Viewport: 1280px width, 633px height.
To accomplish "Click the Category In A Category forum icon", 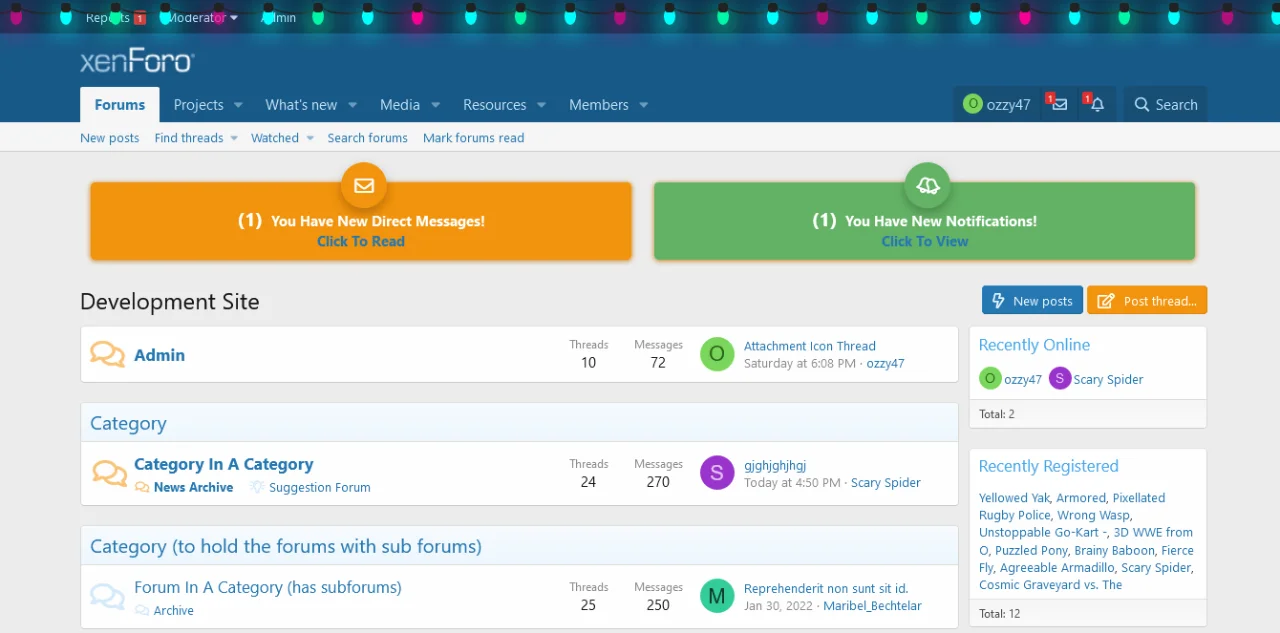I will (x=109, y=473).
